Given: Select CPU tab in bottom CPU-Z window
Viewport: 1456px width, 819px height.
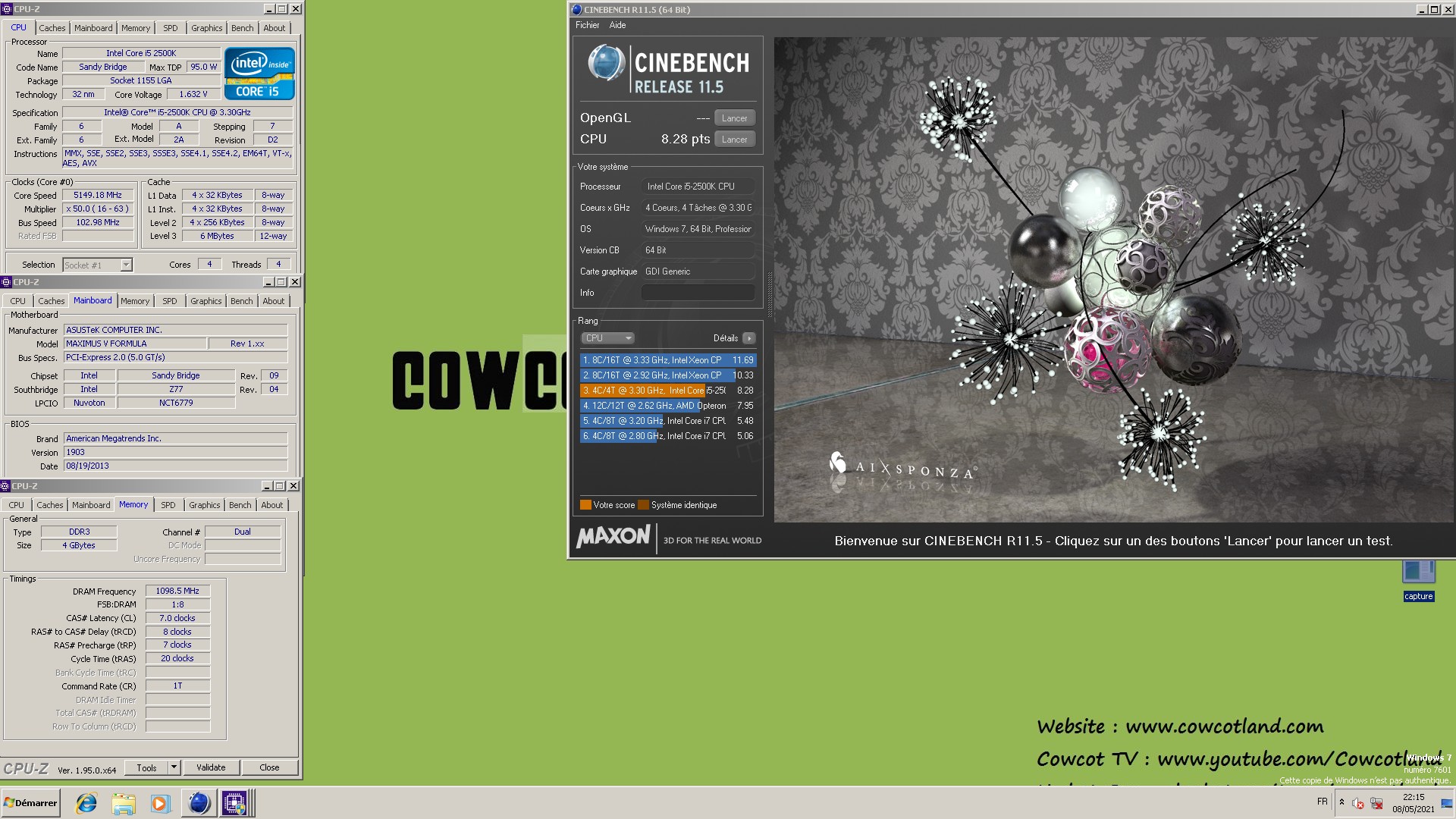Looking at the screenshot, I should point(17,505).
